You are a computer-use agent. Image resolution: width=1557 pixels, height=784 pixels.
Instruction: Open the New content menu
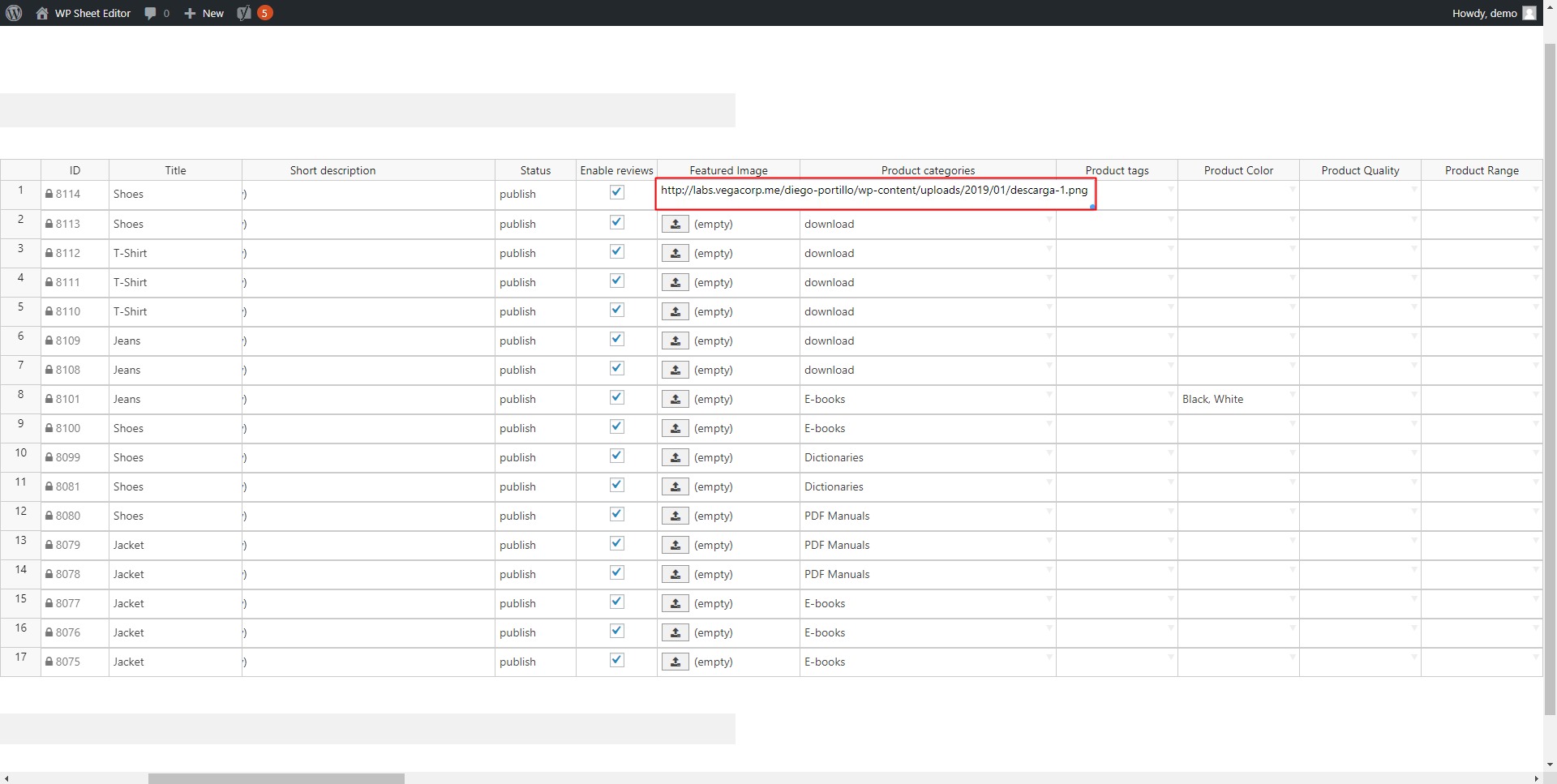(x=204, y=13)
